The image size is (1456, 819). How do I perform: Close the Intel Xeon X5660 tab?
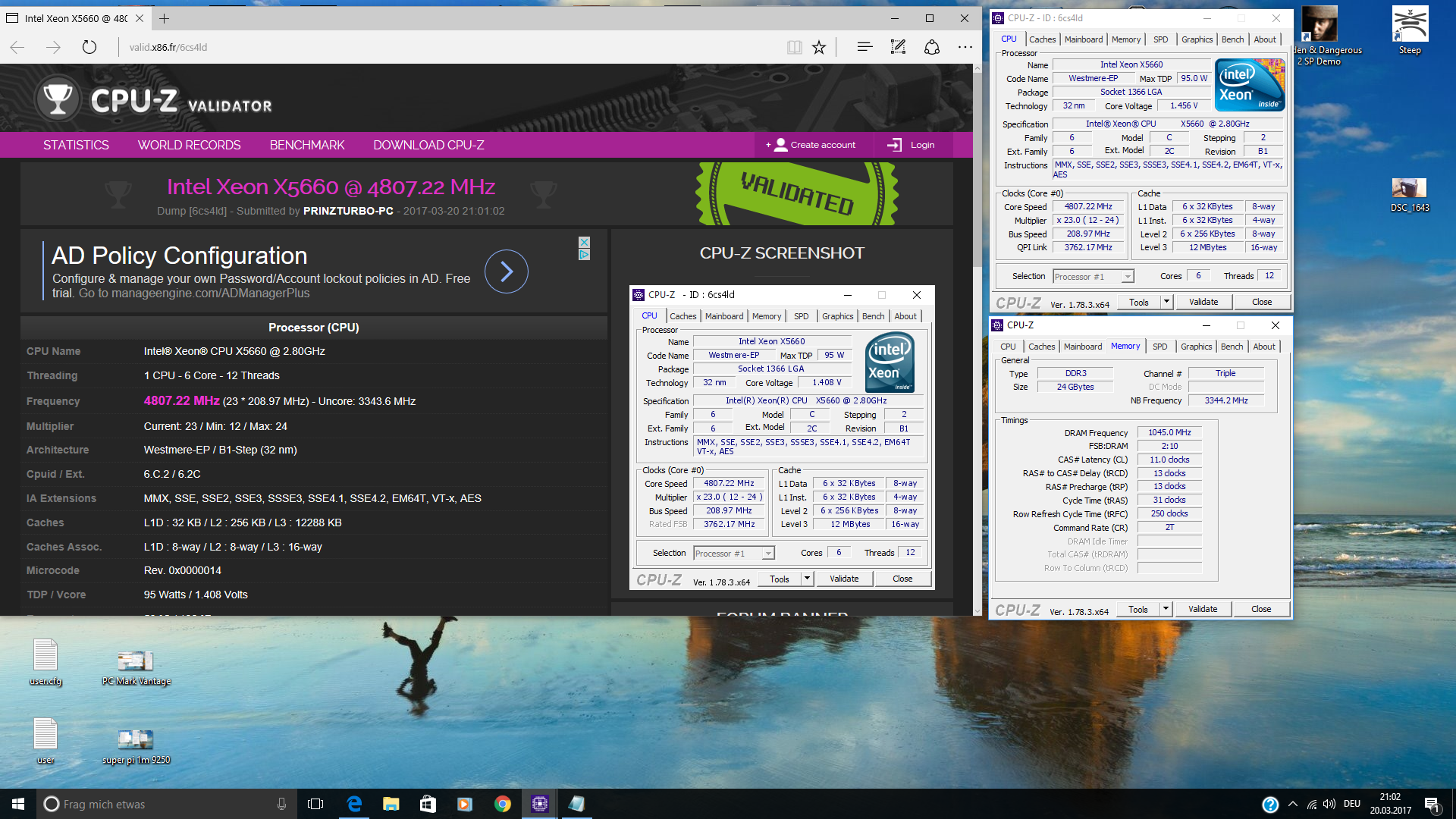coord(140,18)
